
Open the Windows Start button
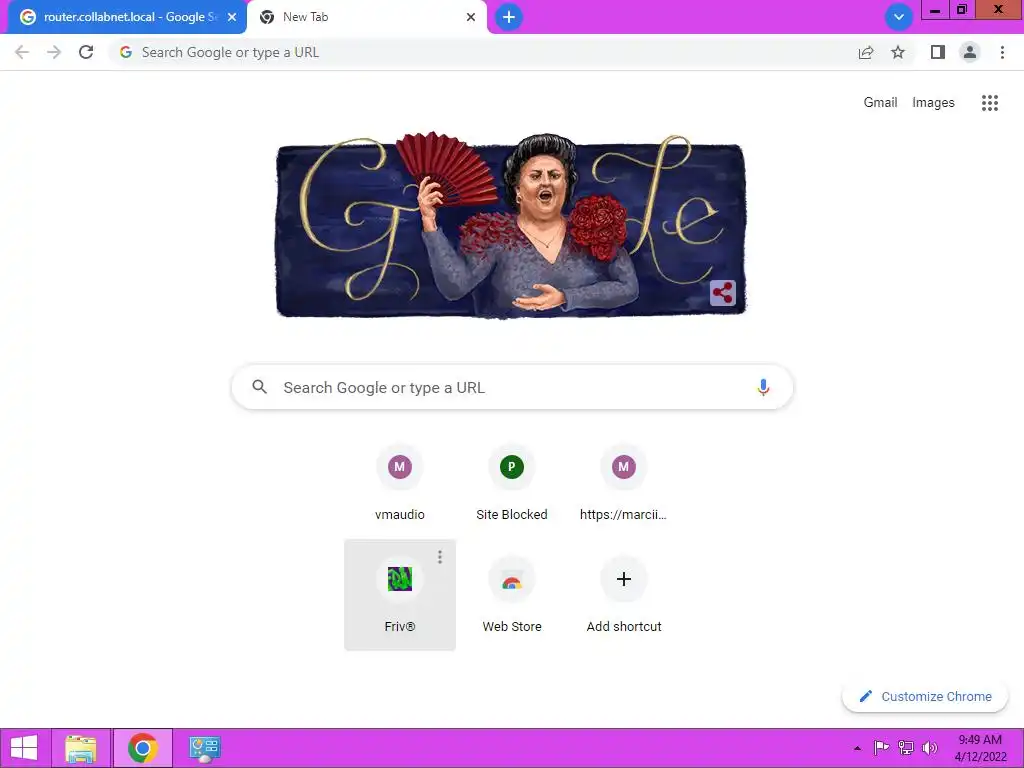pos(24,748)
